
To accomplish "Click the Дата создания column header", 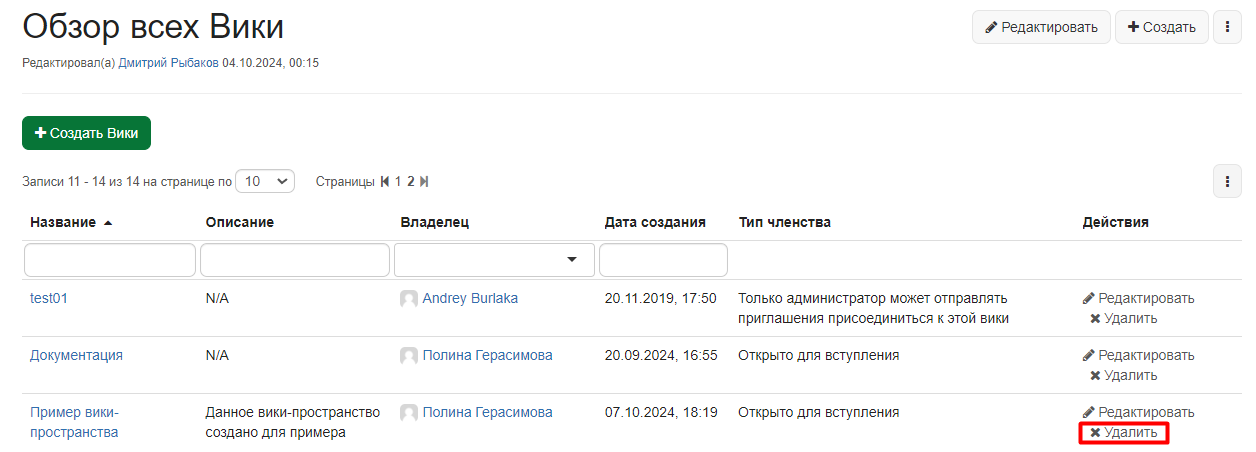I will 655,222.
